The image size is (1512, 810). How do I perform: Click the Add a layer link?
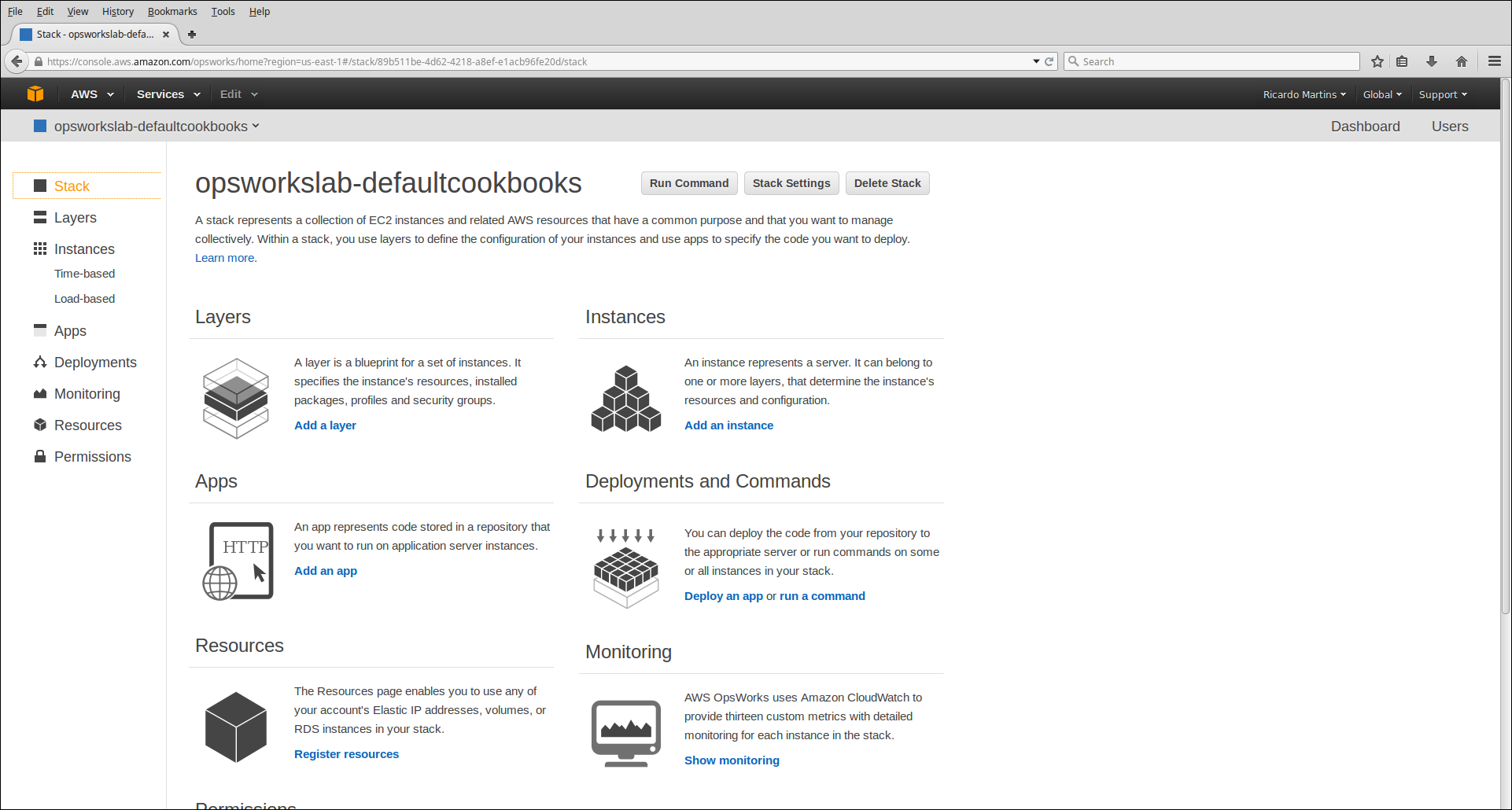325,425
